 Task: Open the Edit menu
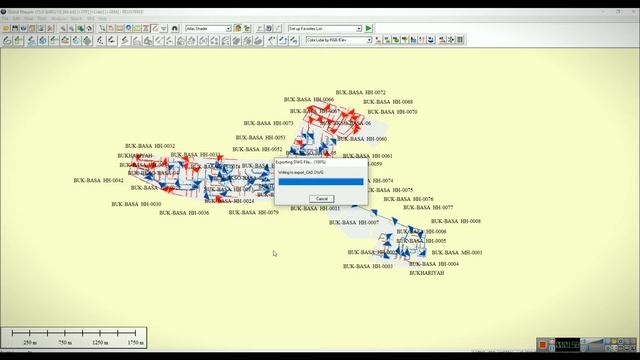click(x=16, y=18)
